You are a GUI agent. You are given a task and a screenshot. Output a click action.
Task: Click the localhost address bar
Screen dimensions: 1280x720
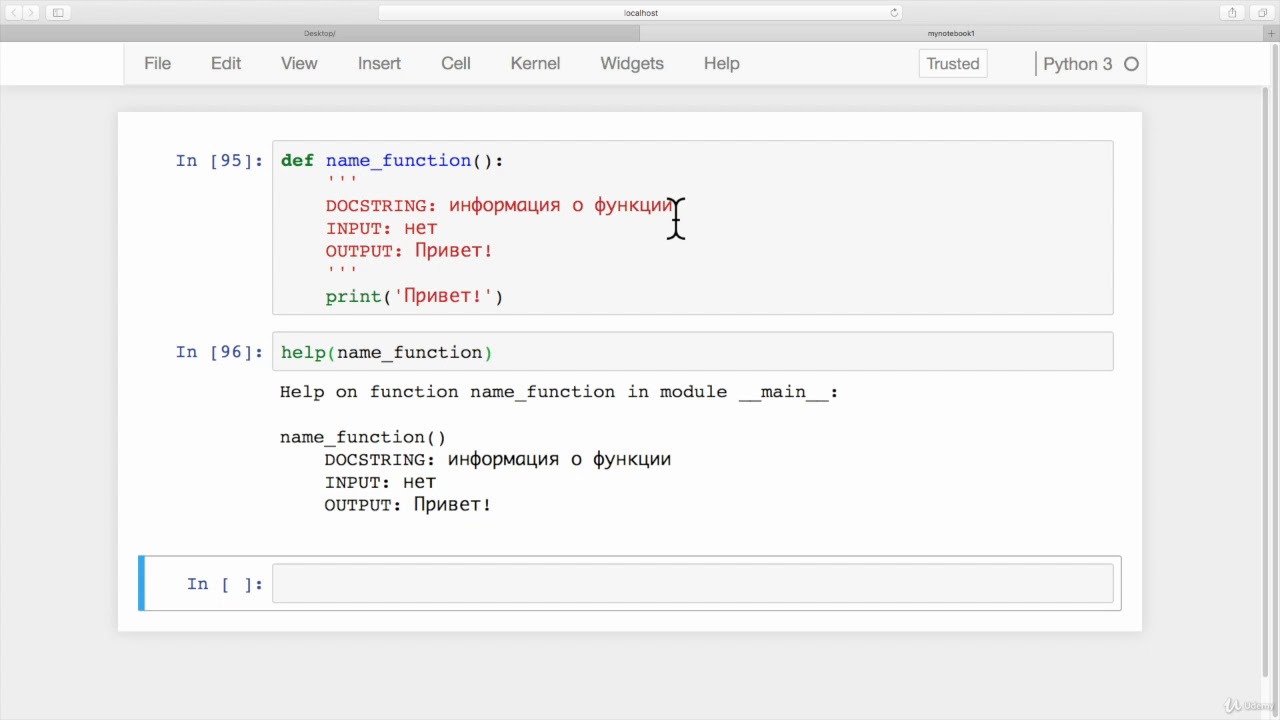point(640,12)
